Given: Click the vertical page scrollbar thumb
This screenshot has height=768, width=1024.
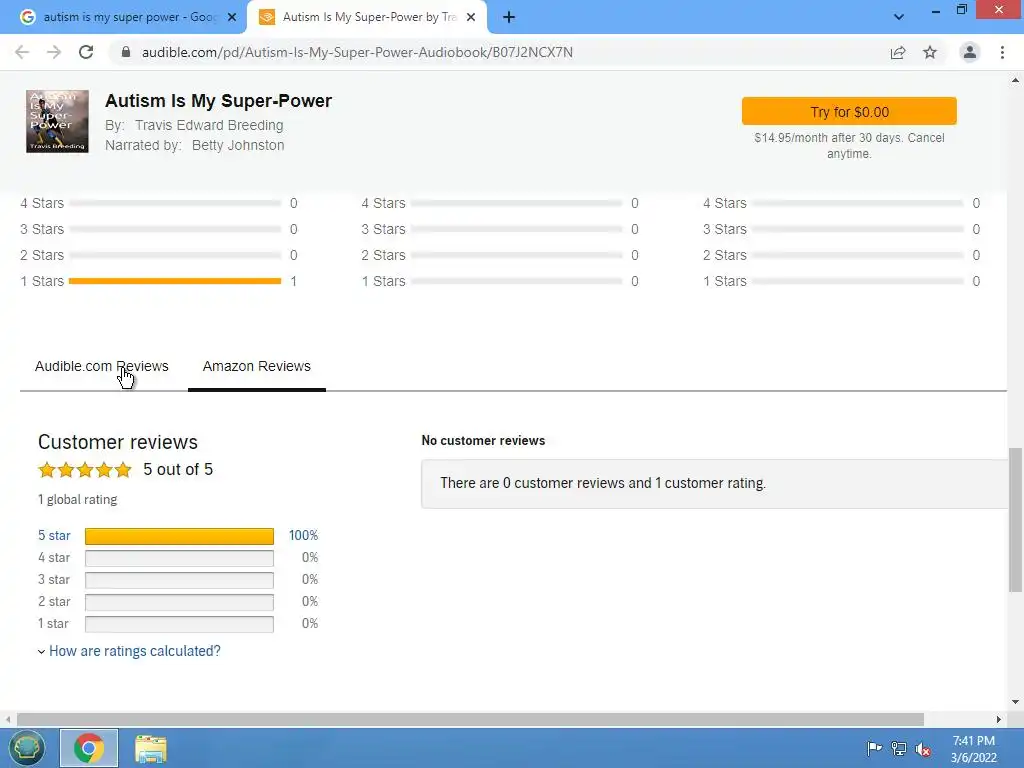Looking at the screenshot, I should 1015,519.
